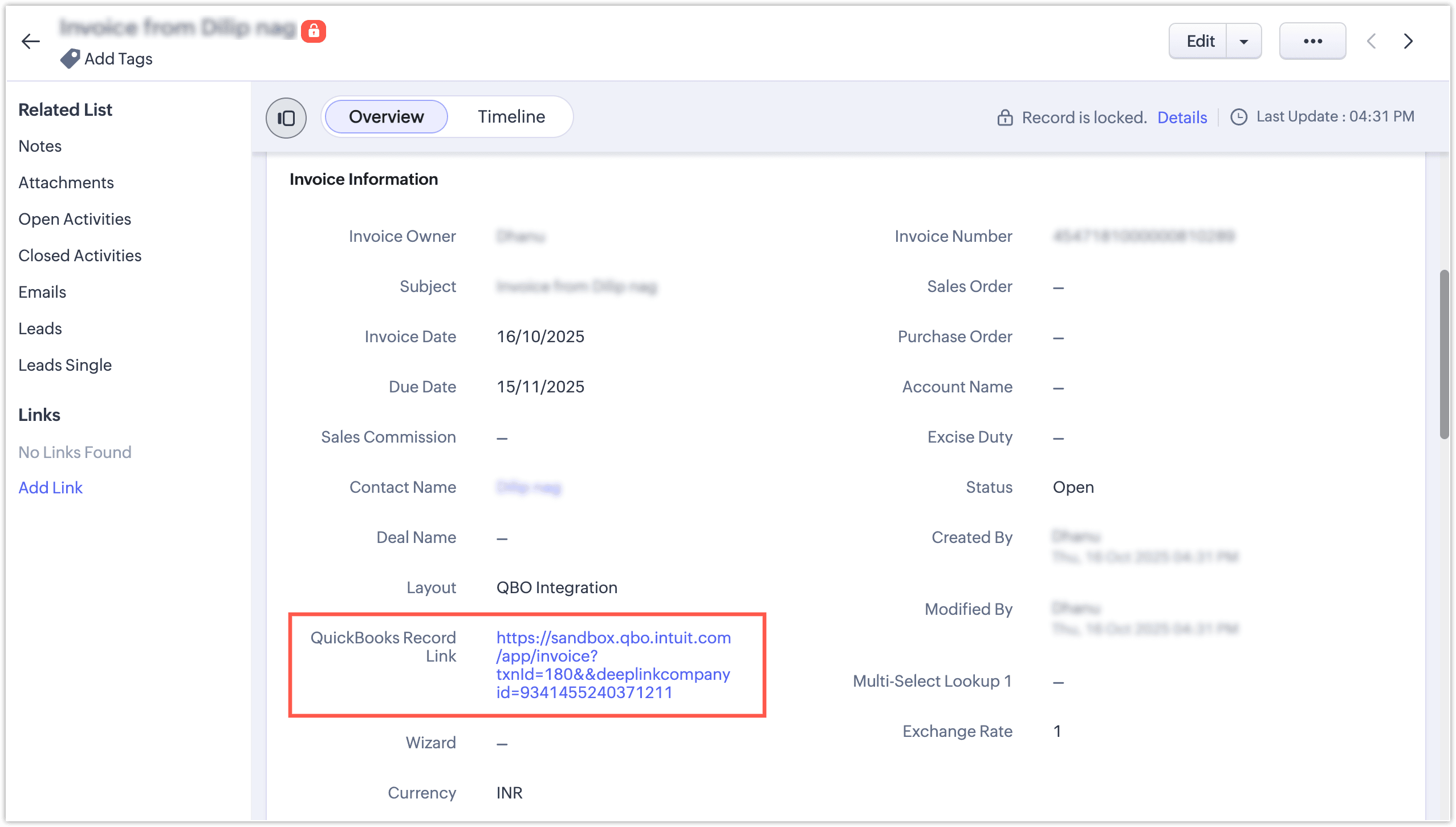This screenshot has width=1456, height=827.
Task: Click the Status value Open
Action: [x=1073, y=488]
